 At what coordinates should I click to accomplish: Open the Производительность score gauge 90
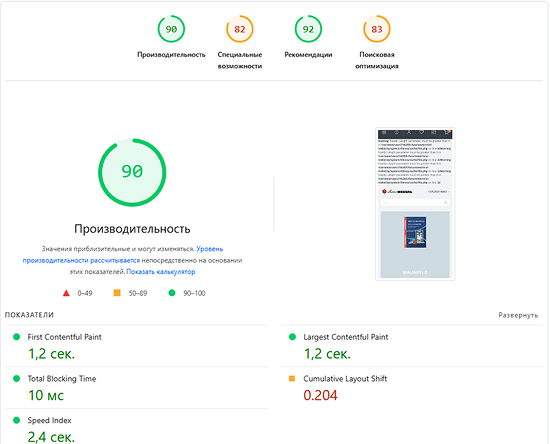(171, 29)
